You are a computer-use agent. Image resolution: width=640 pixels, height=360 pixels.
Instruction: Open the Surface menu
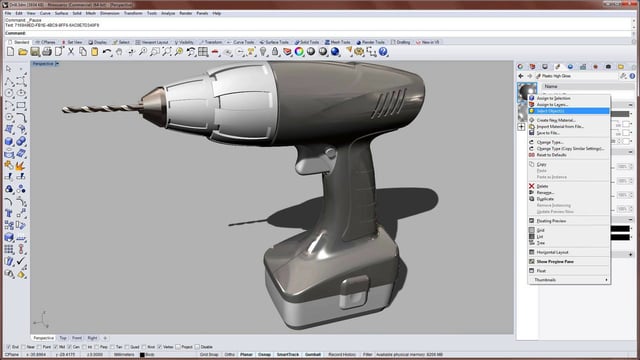[x=61, y=13]
